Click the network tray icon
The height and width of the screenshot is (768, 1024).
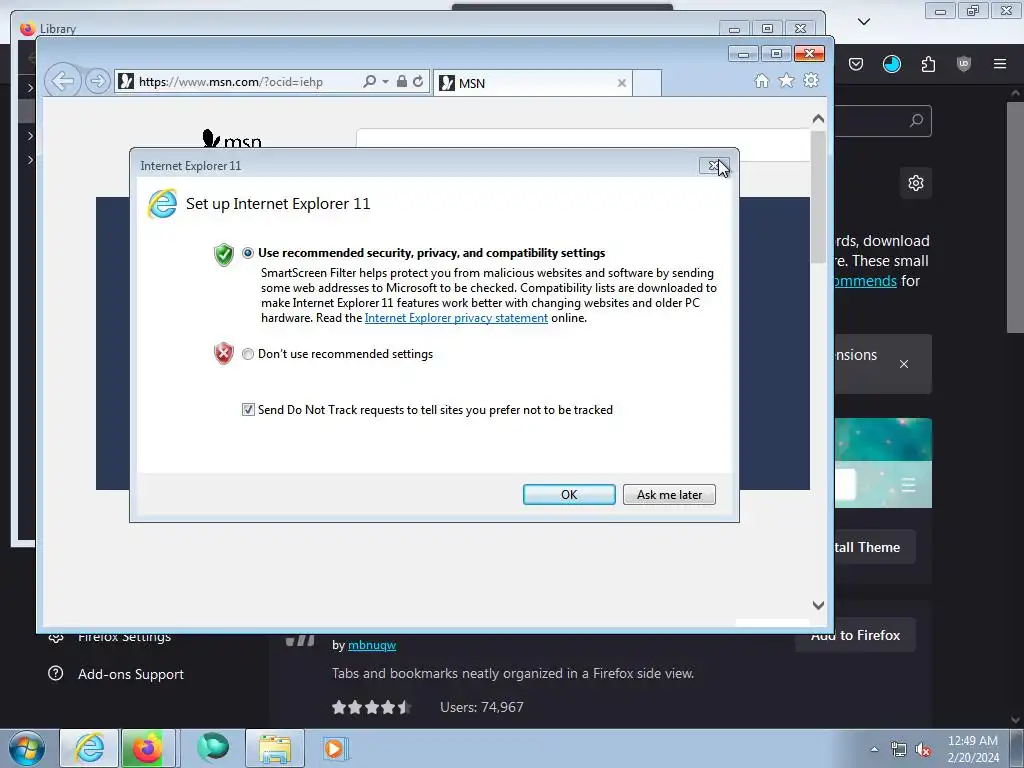(899, 750)
